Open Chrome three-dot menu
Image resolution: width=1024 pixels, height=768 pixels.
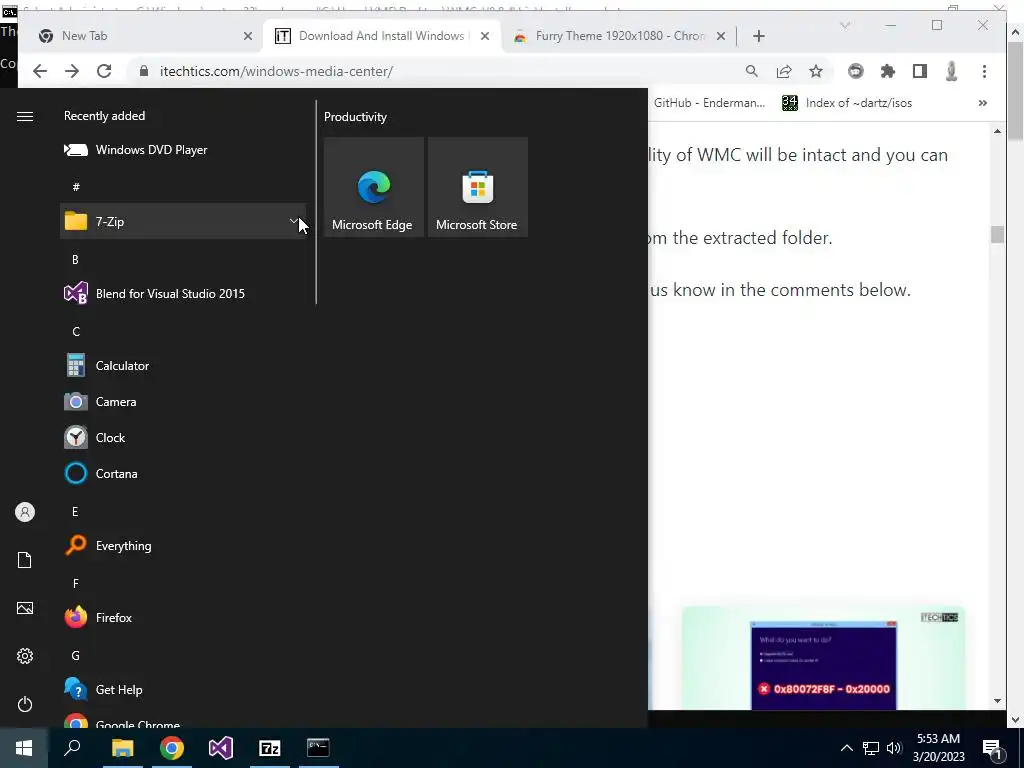[984, 71]
